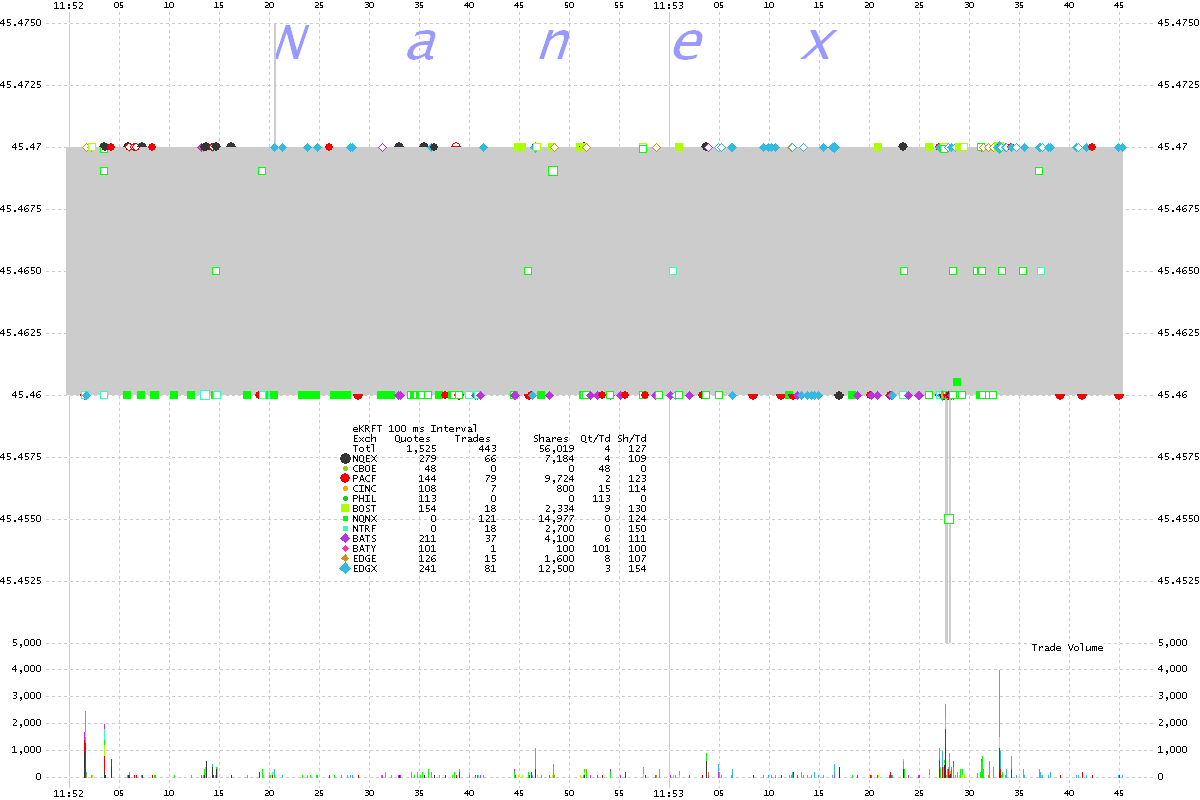Click the EDGE shares value 1,600

[560, 557]
